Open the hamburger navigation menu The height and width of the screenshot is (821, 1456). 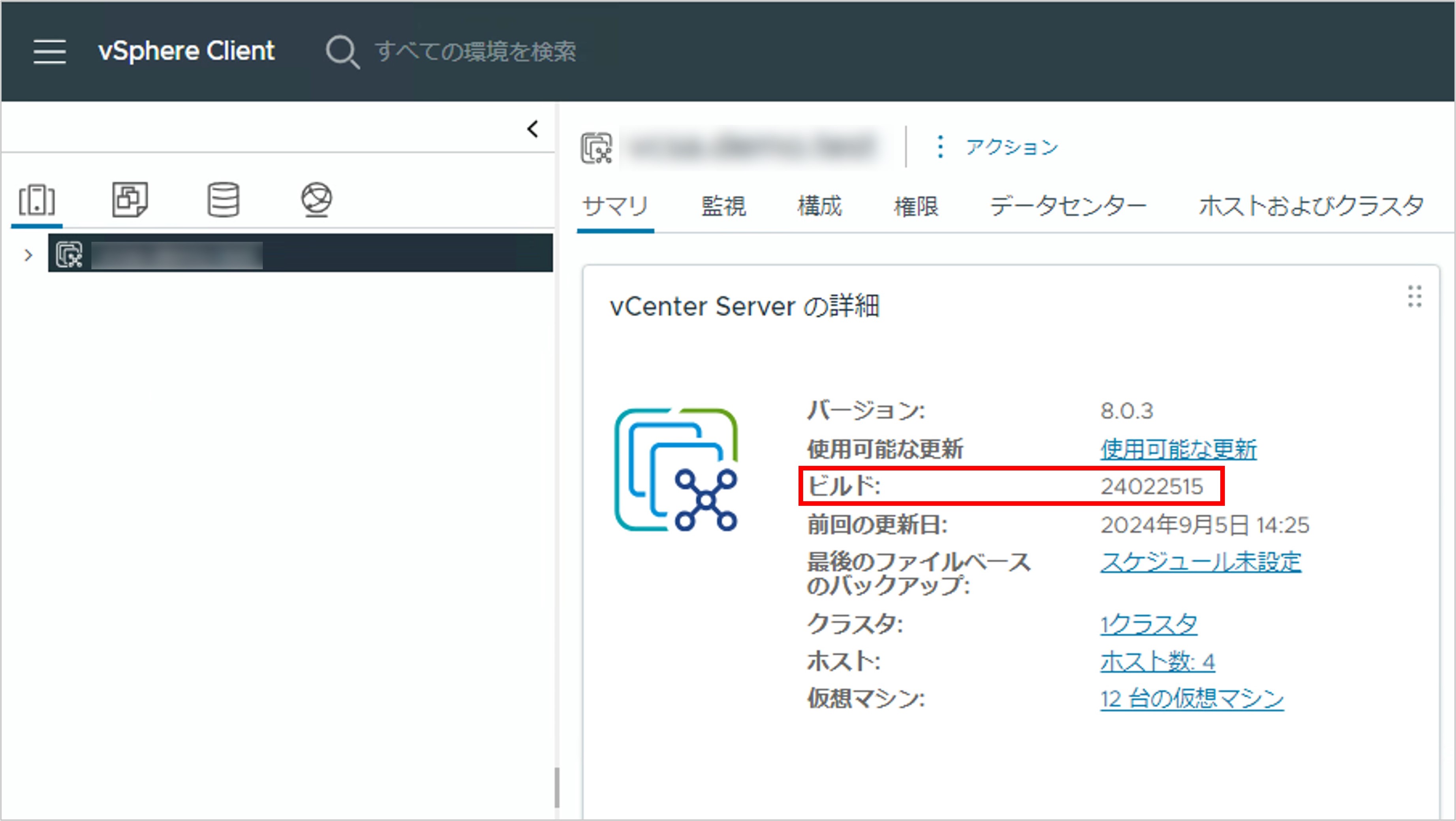click(50, 52)
